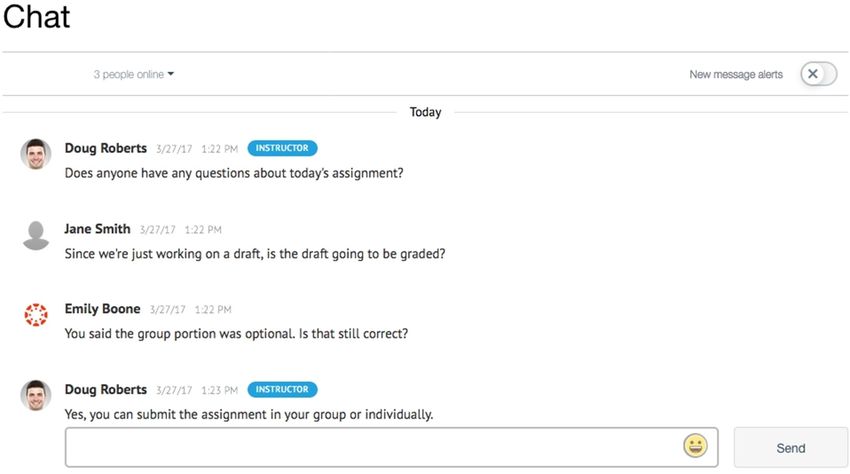The height and width of the screenshot is (474, 850).
Task: Click the Emily Boone name link
Action: pyautogui.click(x=102, y=309)
